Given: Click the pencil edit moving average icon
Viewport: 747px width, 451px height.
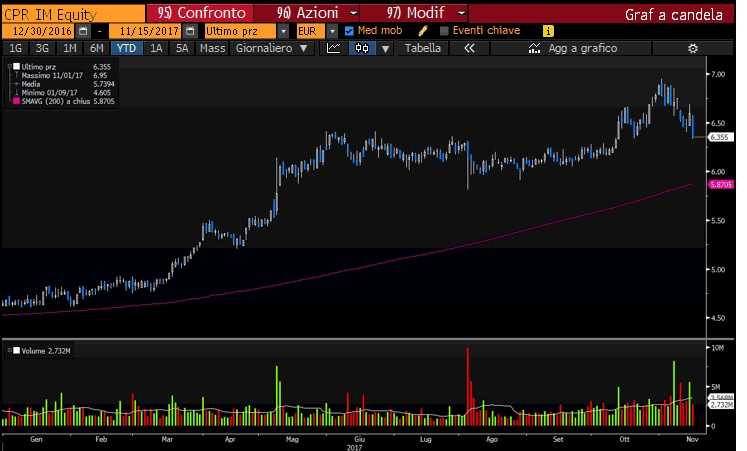Looking at the screenshot, I should click(422, 31).
